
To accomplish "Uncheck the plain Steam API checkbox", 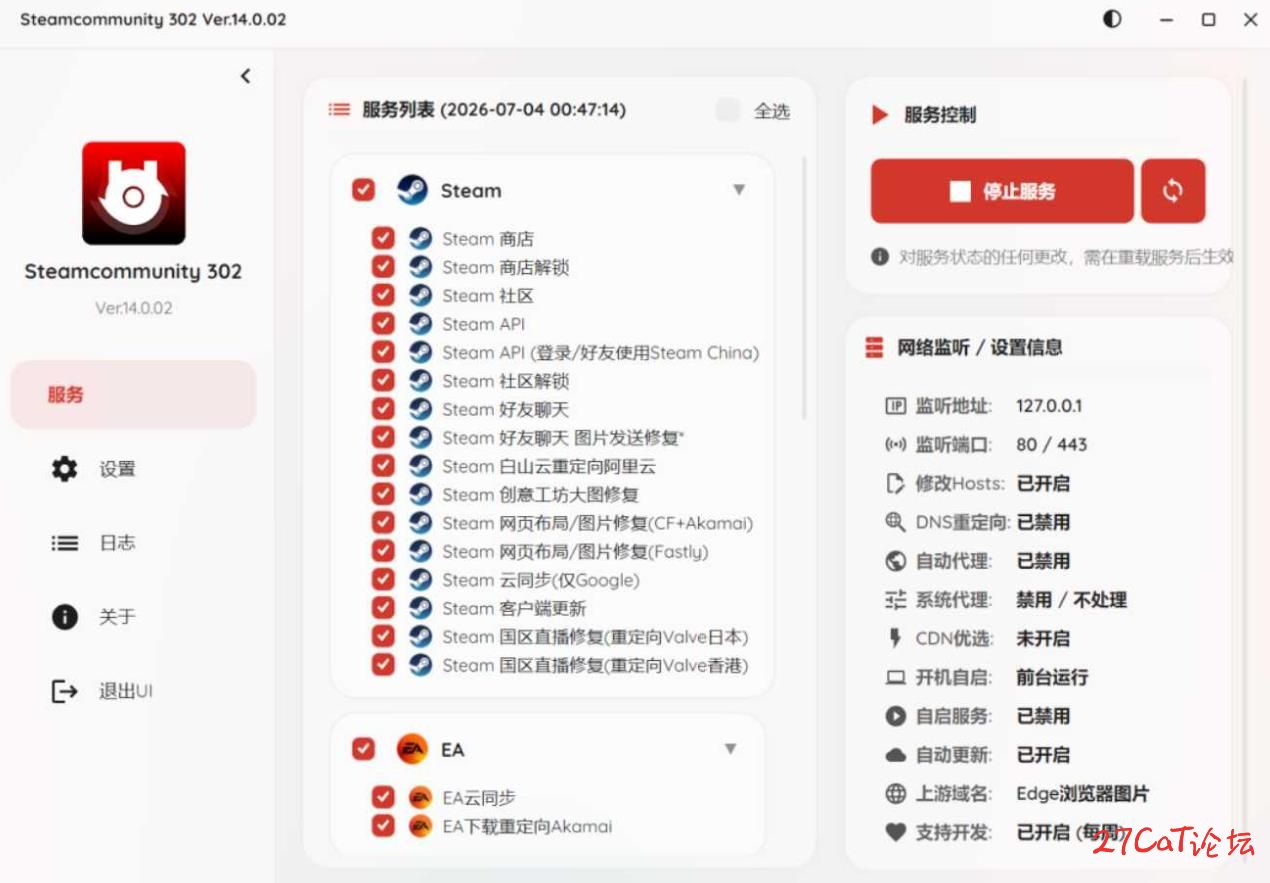I will 383,324.
